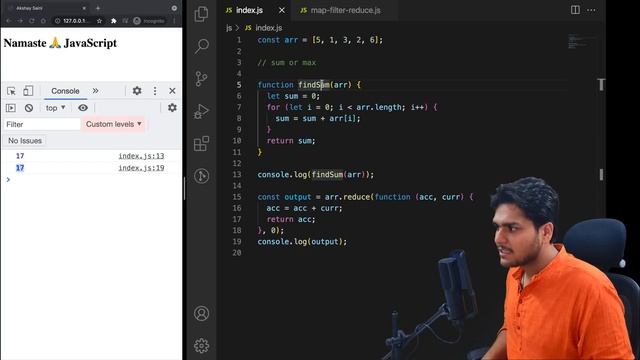This screenshot has width=640, height=360.
Task: Bookmark the page with the star icon
Action: [99, 20]
